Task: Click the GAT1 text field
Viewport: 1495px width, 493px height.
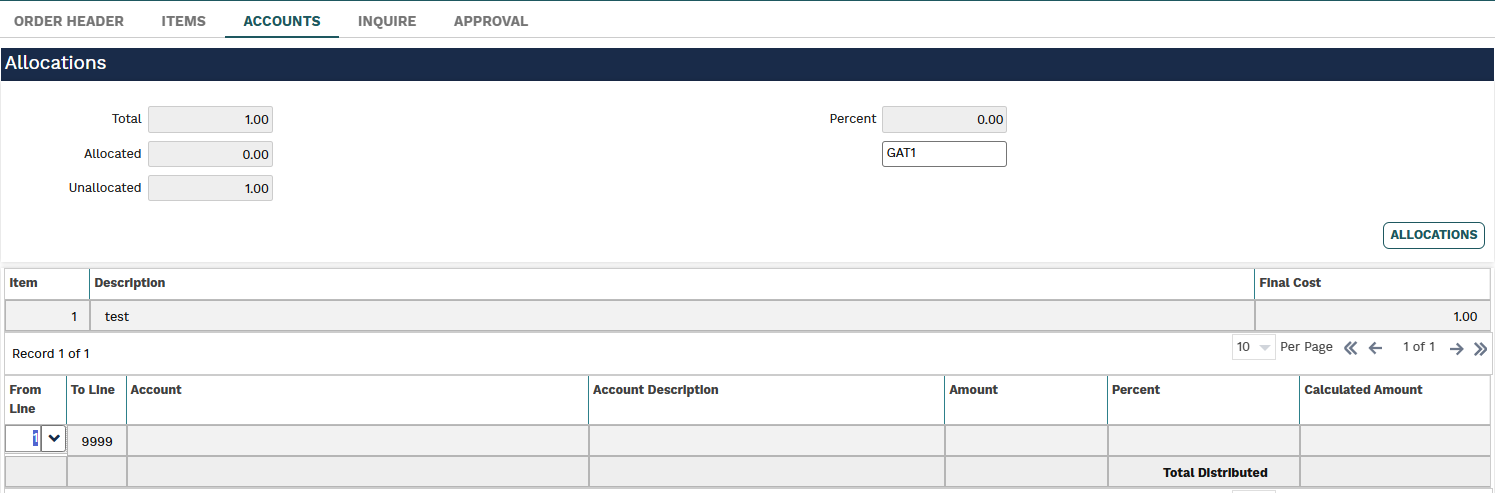Action: point(944,154)
